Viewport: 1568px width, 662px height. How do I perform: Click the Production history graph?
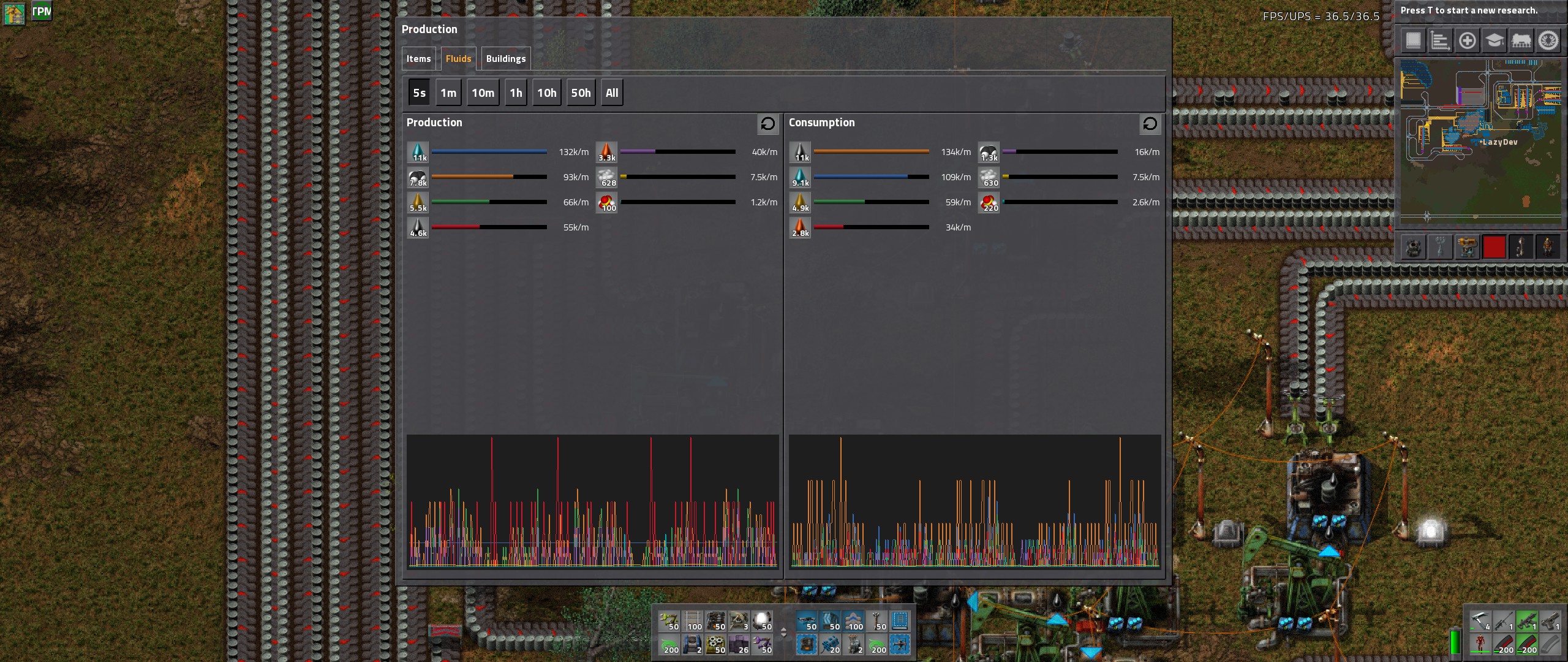coord(592,501)
